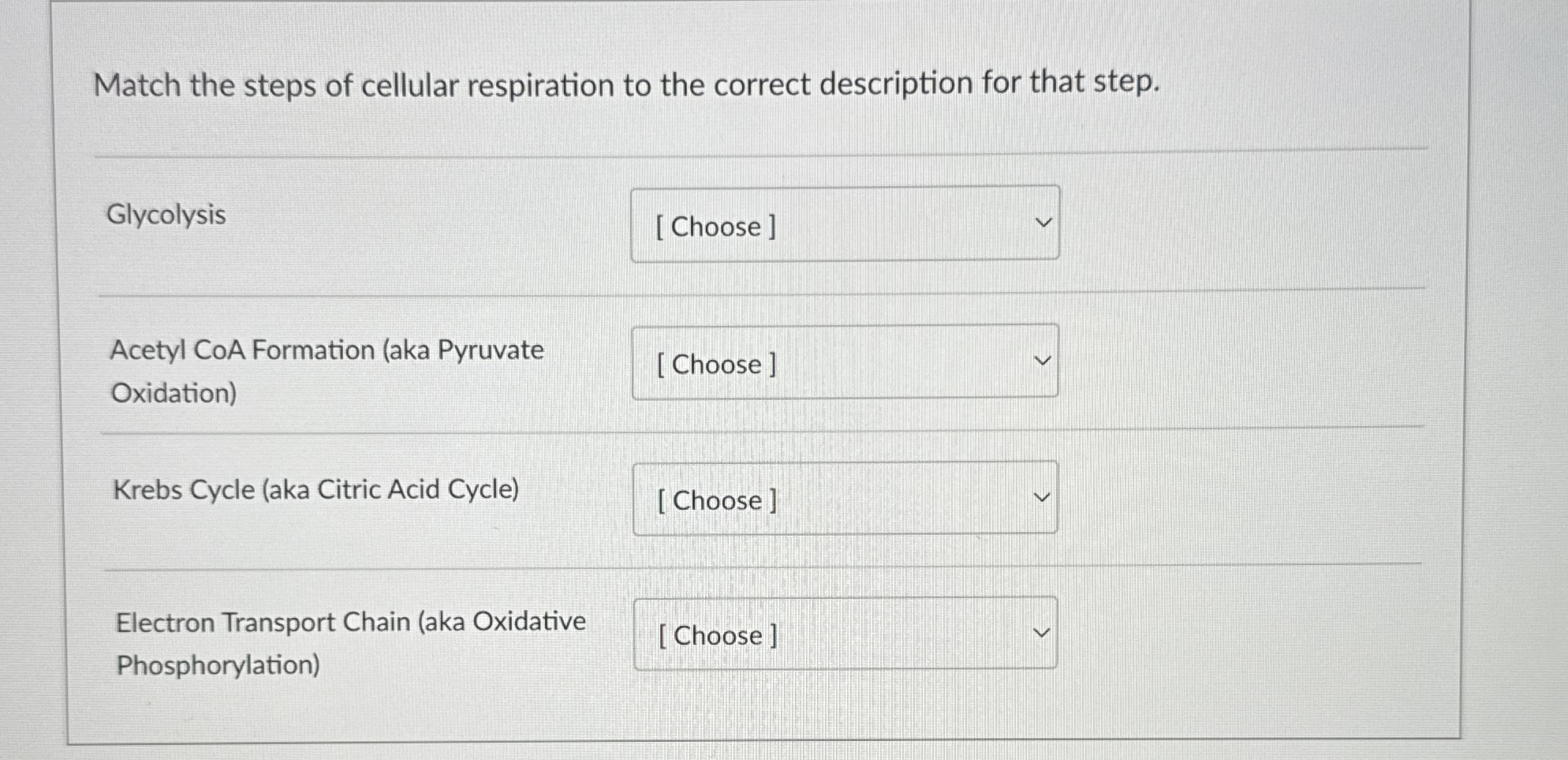Click the Krebs Cycle (aka Citric Acid Cycle) label
Image resolution: width=1568 pixels, height=760 pixels.
[x=315, y=489]
